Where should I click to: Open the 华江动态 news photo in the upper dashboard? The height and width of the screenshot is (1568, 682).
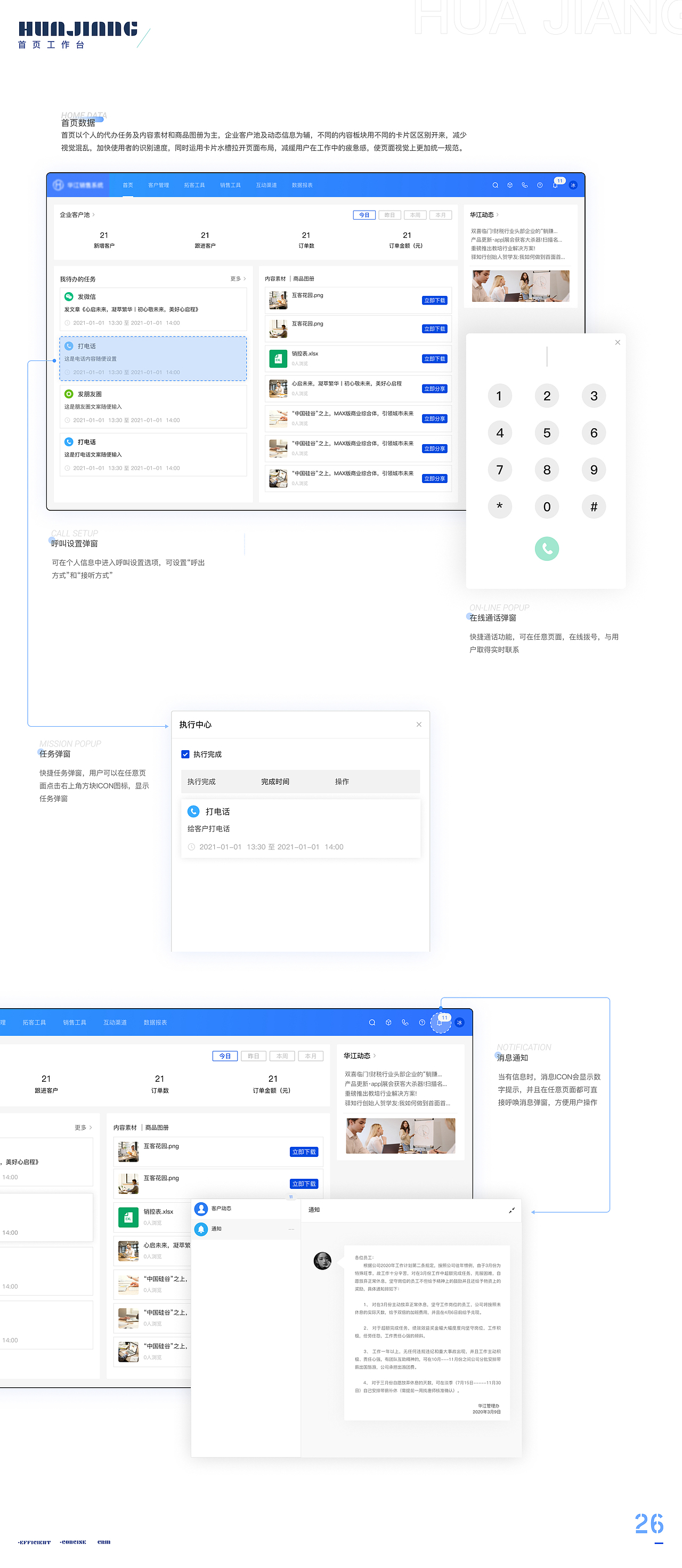coord(521,286)
